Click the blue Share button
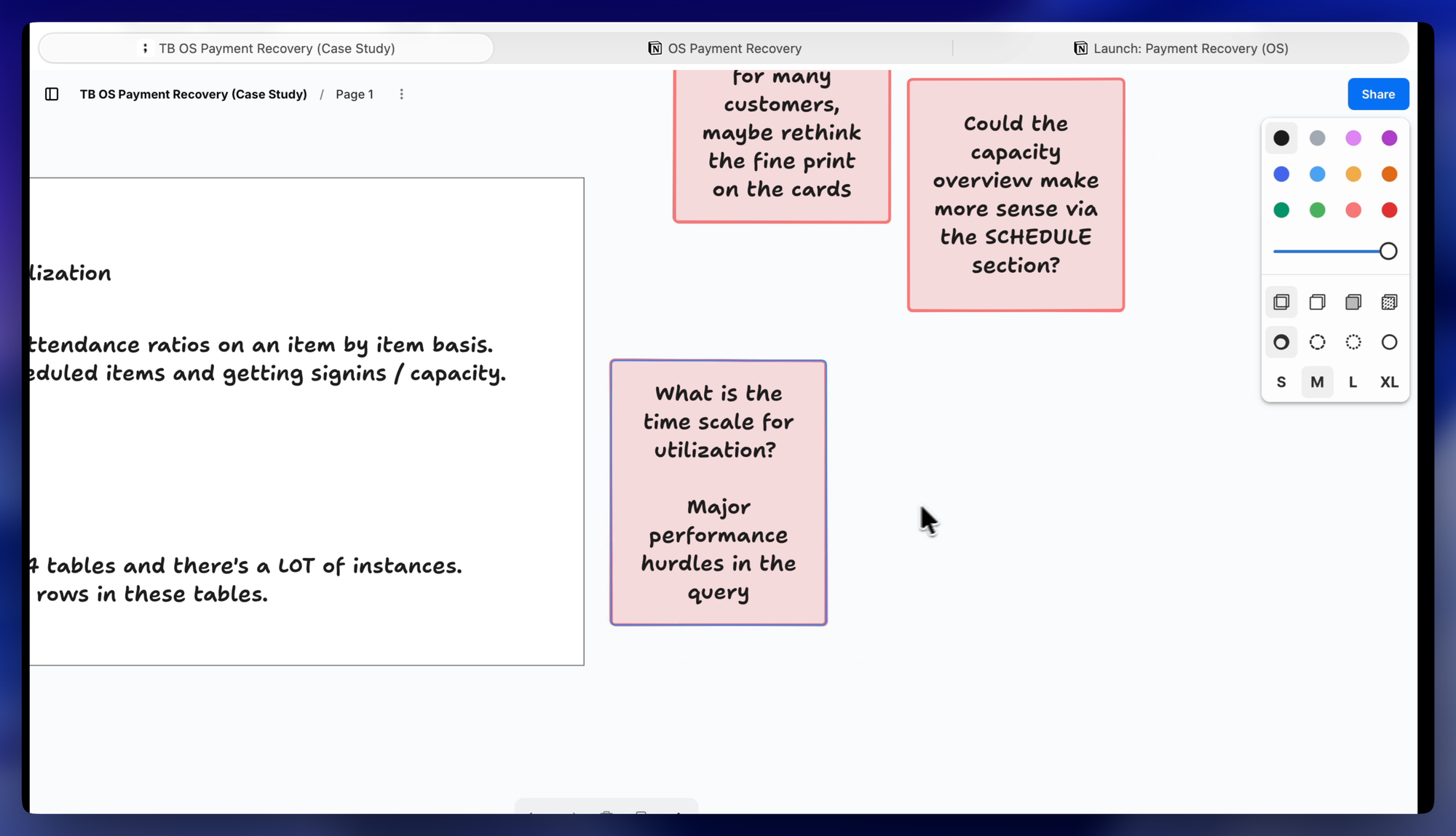The image size is (1456, 836). pos(1377,94)
